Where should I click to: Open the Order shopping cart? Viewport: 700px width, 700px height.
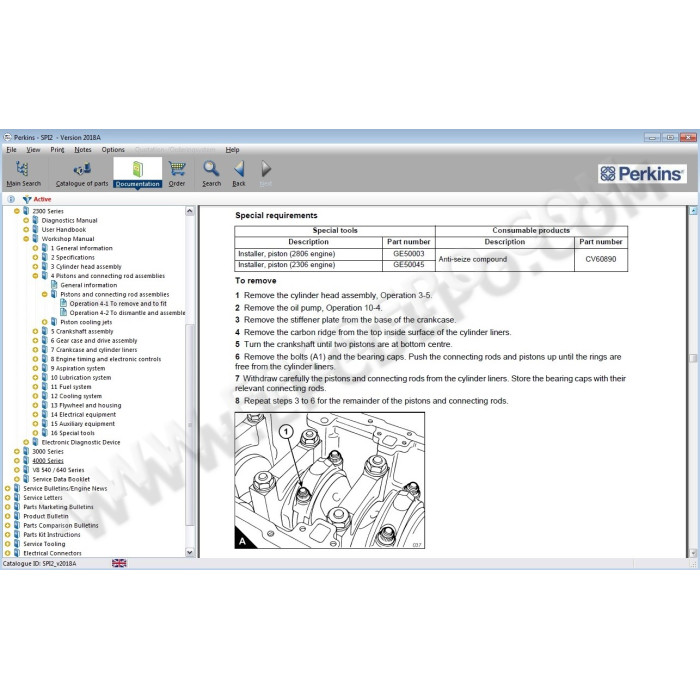pyautogui.click(x=177, y=173)
